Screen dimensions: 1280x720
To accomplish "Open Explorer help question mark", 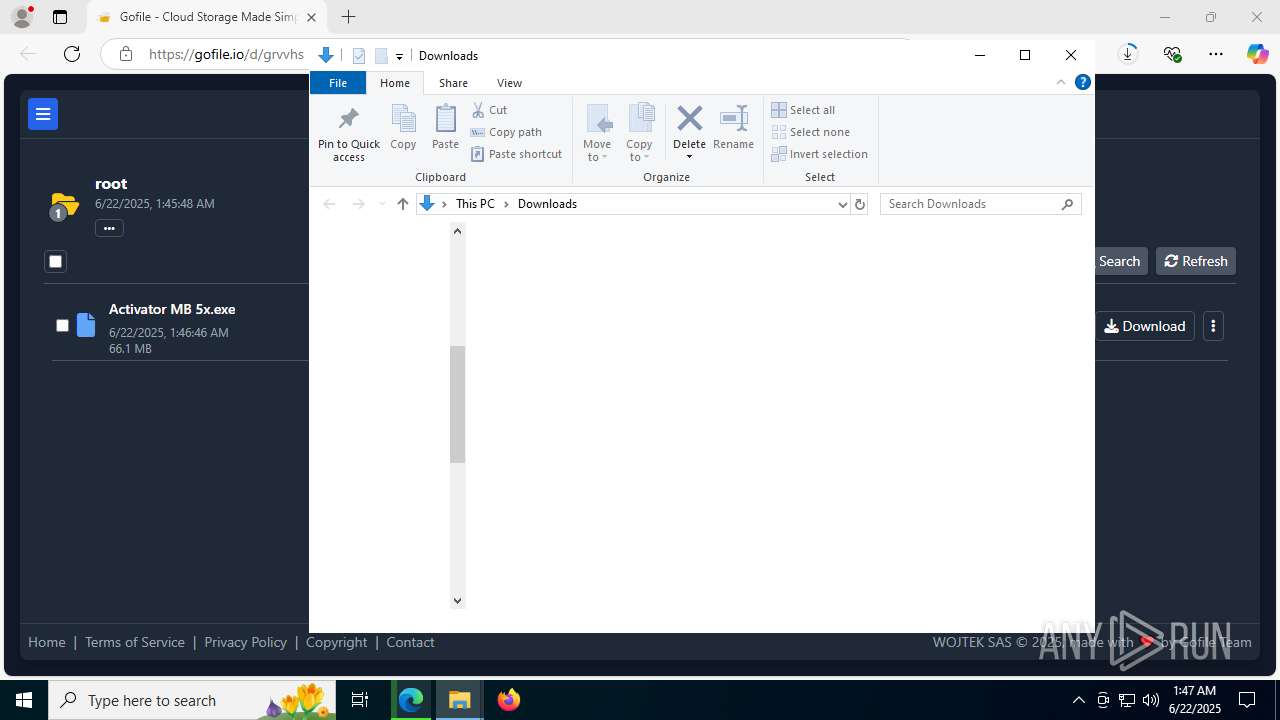I will coord(1082,83).
